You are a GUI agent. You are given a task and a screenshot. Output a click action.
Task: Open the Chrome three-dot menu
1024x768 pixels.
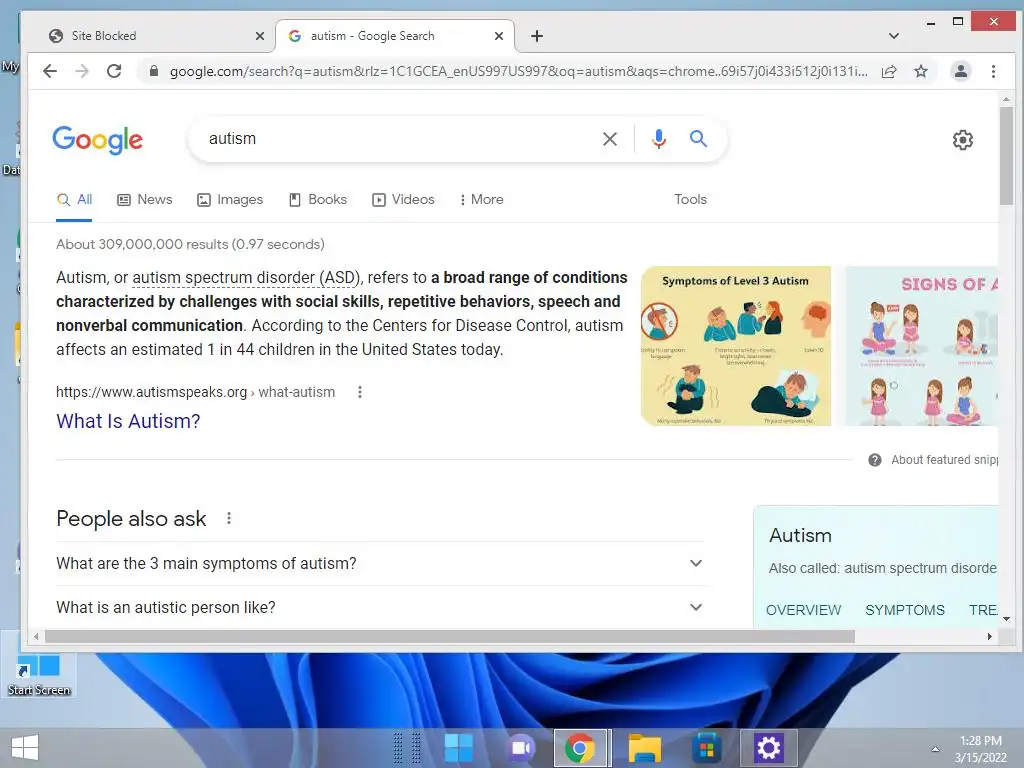click(x=993, y=71)
